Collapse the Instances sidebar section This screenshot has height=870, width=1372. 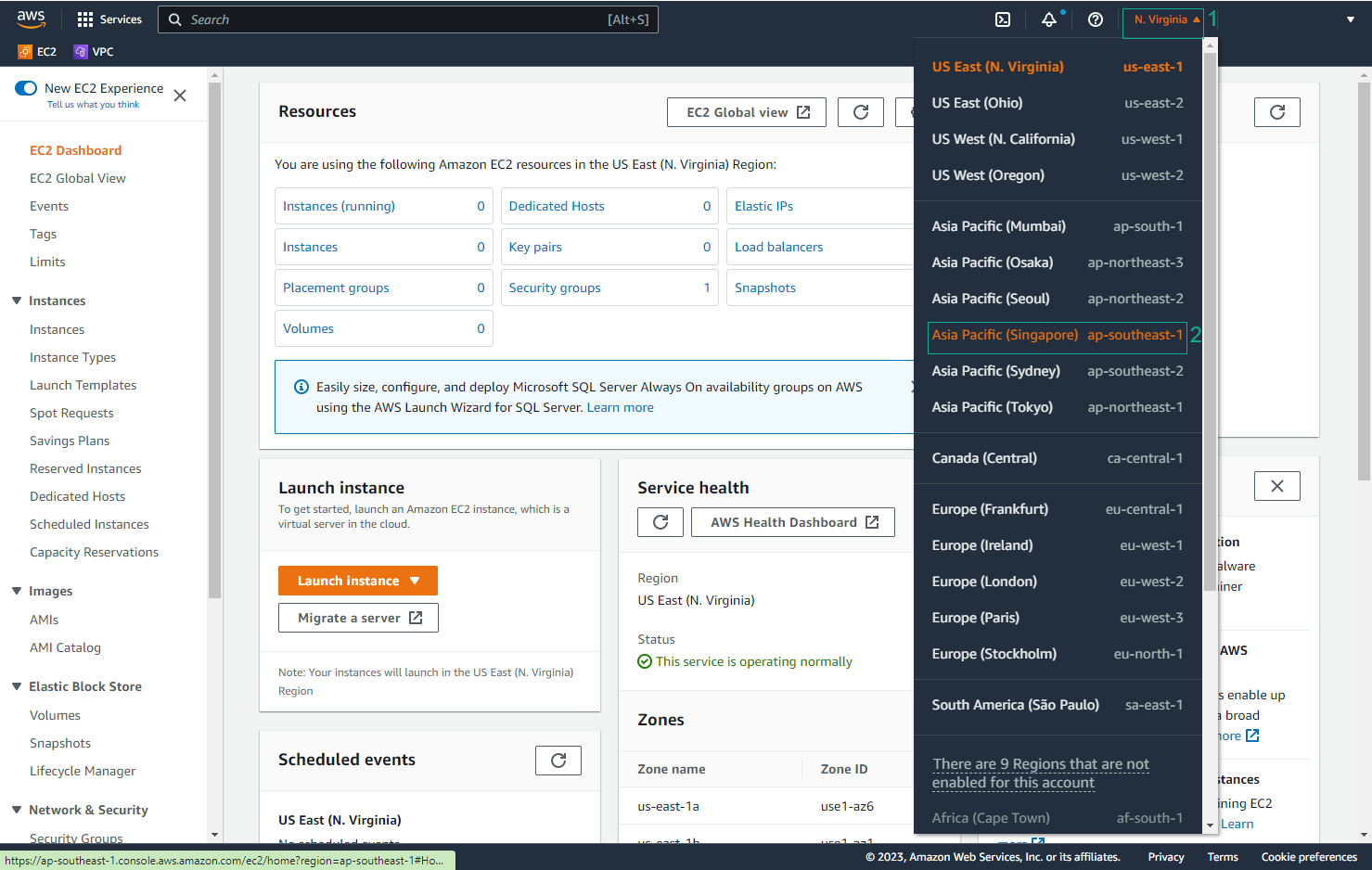click(x=17, y=301)
